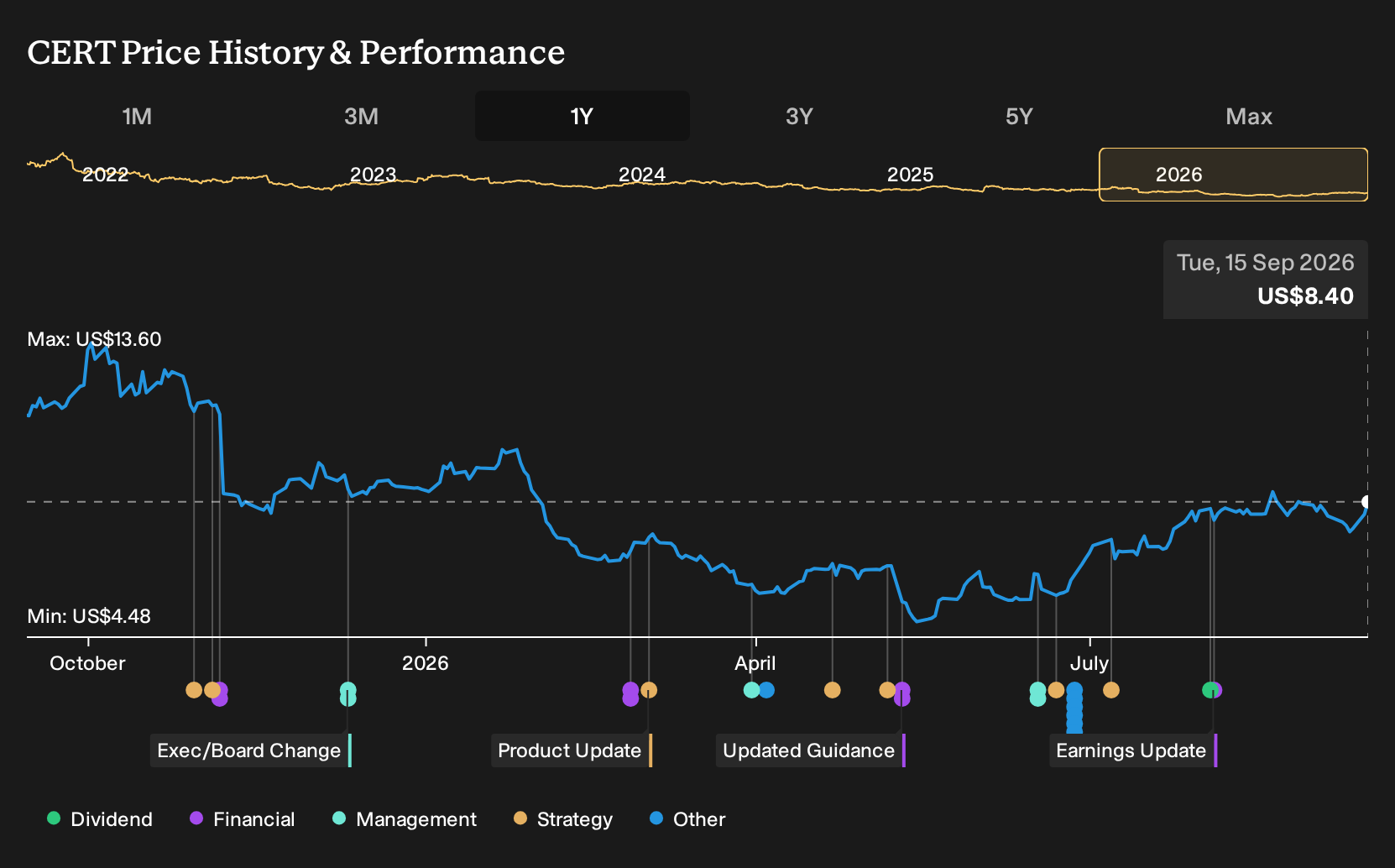Click the purple Financial marker beside the Dividend marker
Viewport: 1395px width, 868px height.
click(x=1218, y=690)
